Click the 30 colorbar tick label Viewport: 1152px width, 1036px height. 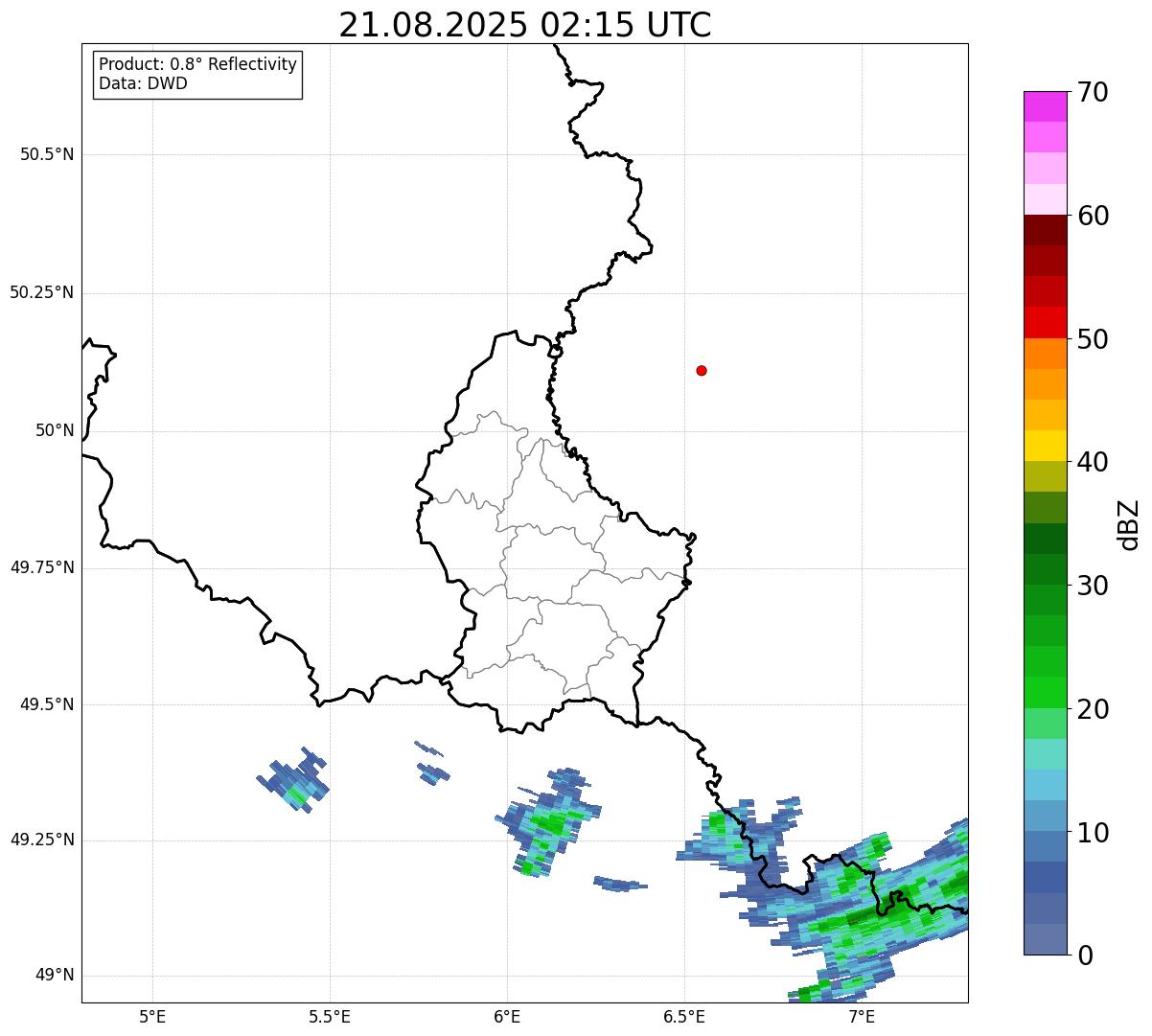click(x=1093, y=586)
